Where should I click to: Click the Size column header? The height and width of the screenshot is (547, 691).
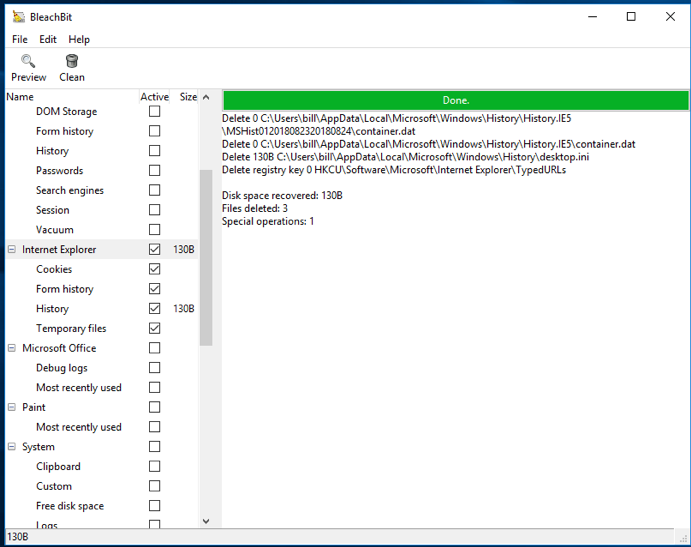coord(188,97)
